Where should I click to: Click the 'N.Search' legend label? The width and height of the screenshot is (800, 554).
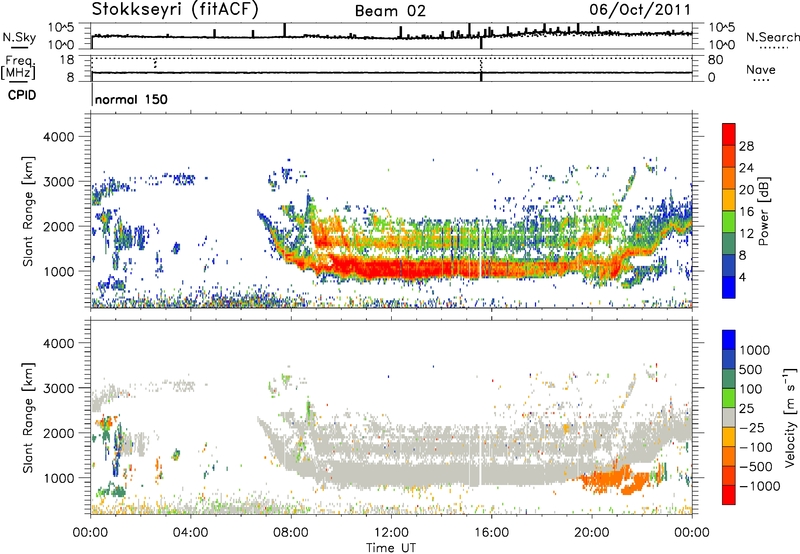tap(773, 37)
